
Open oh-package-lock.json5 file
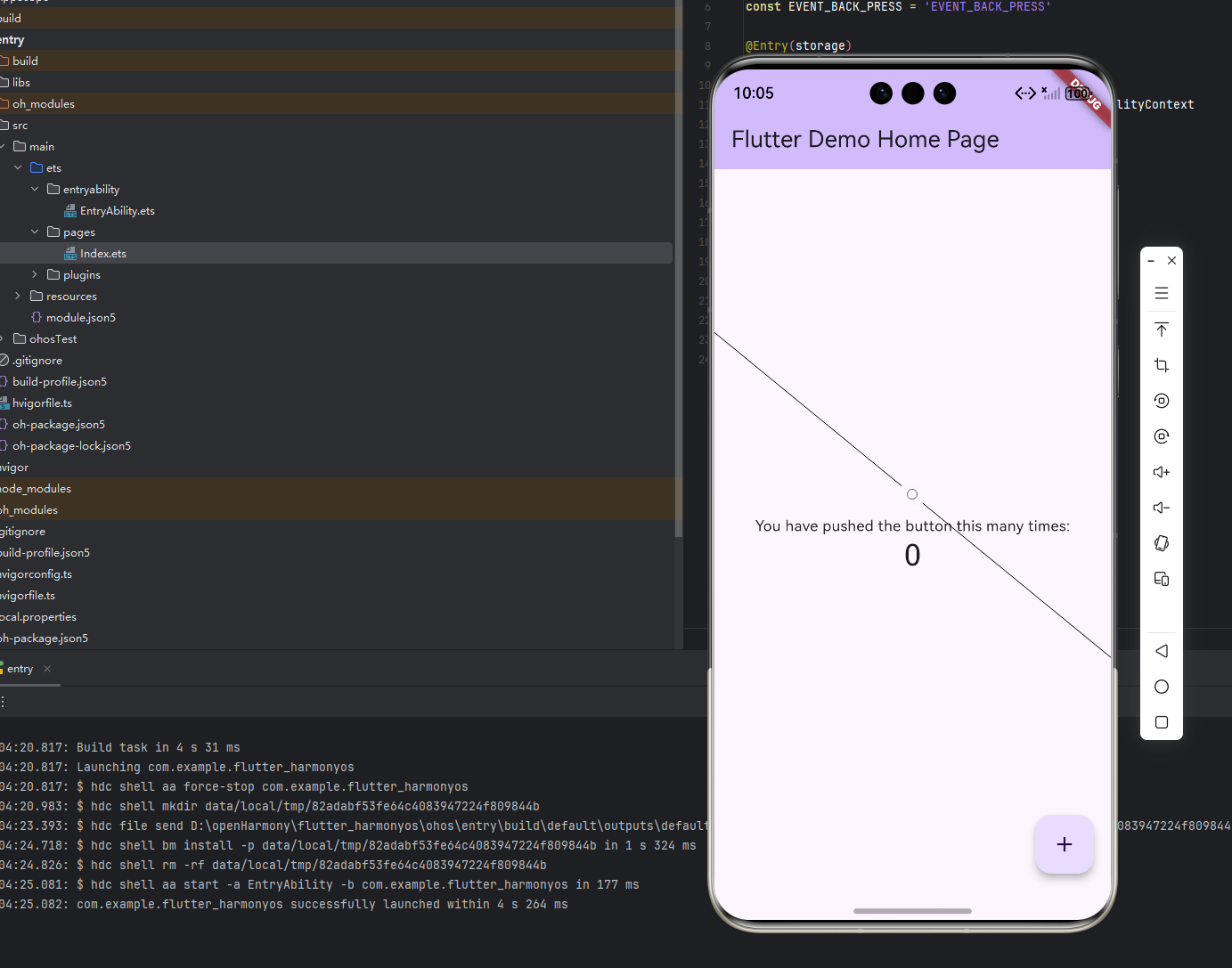tap(71, 446)
